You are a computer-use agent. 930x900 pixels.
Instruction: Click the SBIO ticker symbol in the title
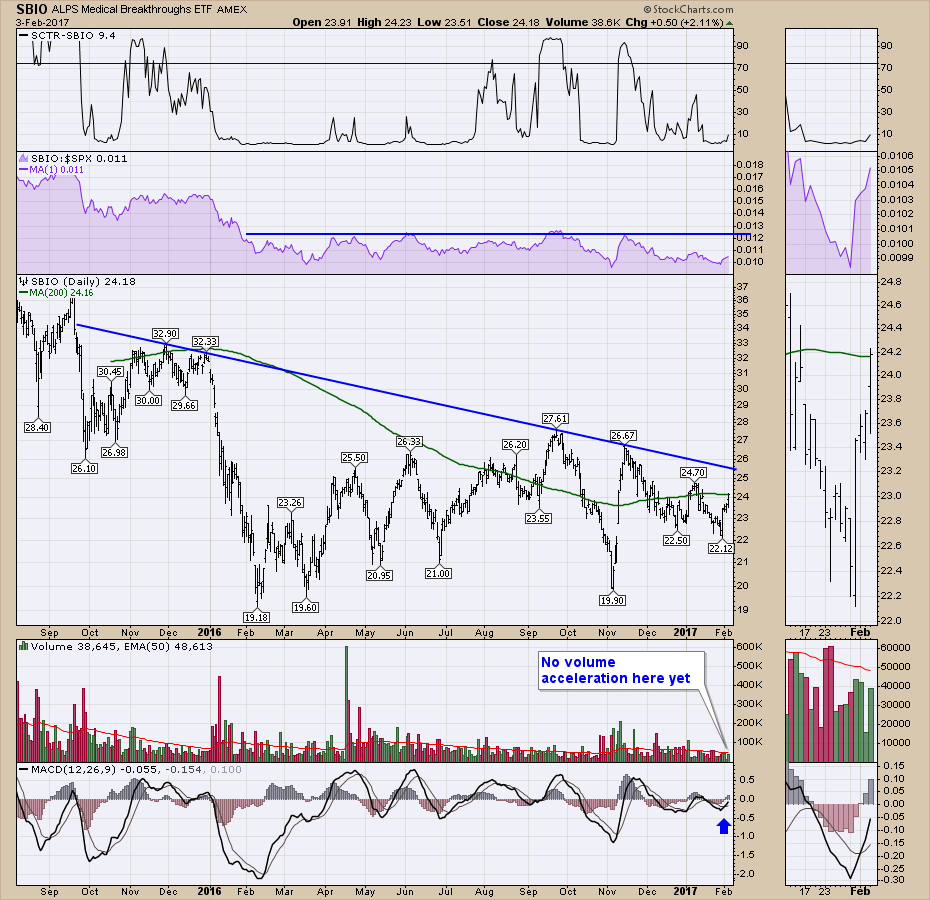coord(32,9)
